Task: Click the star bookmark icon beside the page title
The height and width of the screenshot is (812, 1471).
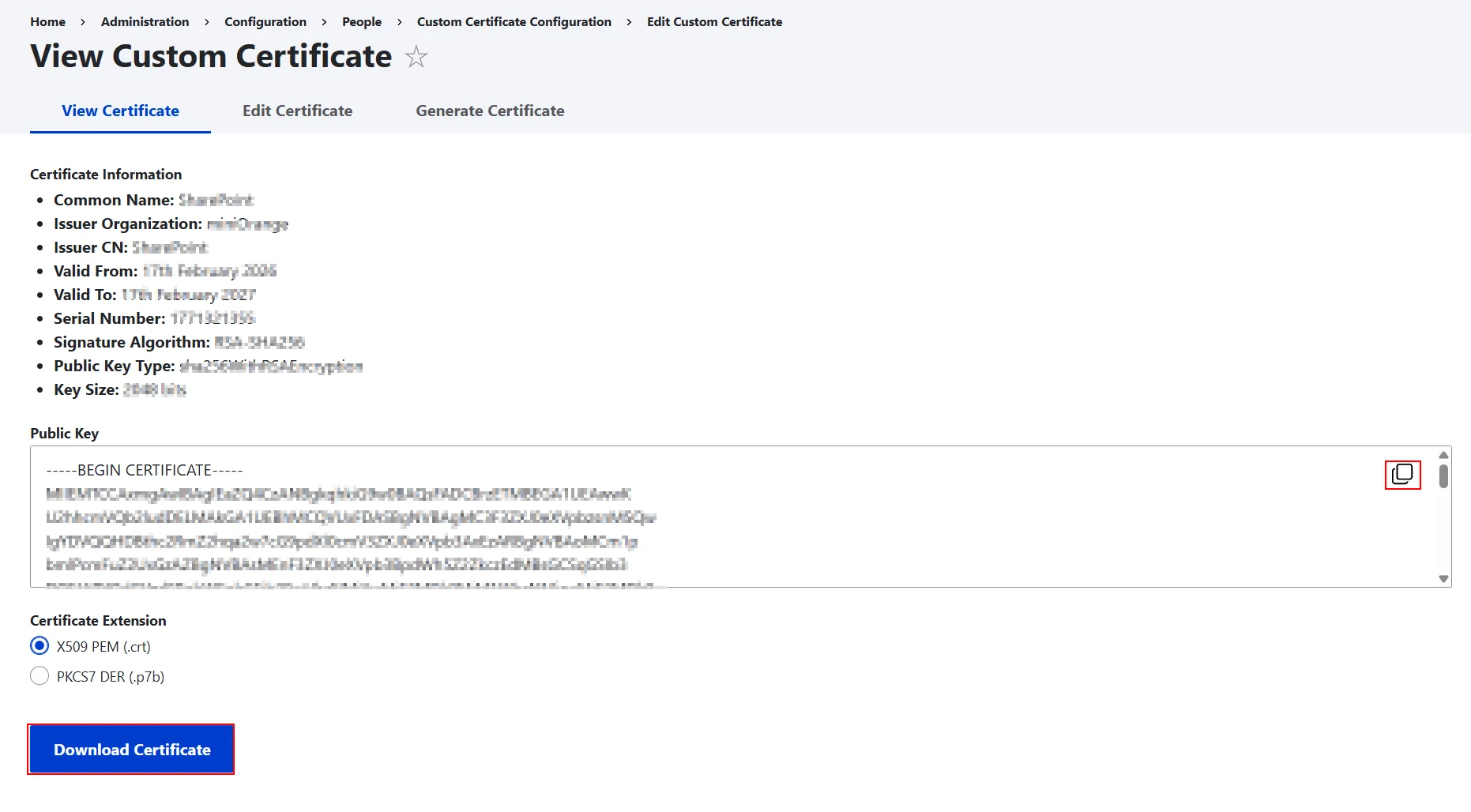Action: click(x=415, y=56)
